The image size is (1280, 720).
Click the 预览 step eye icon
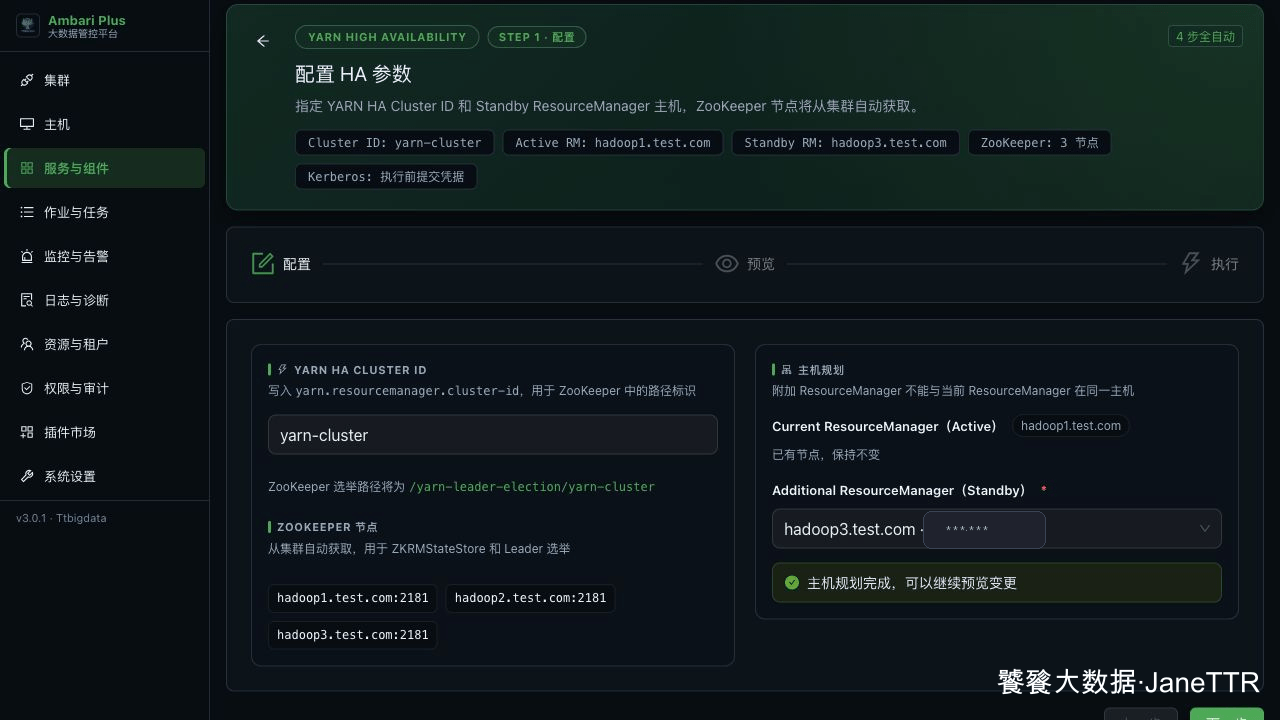pos(727,264)
